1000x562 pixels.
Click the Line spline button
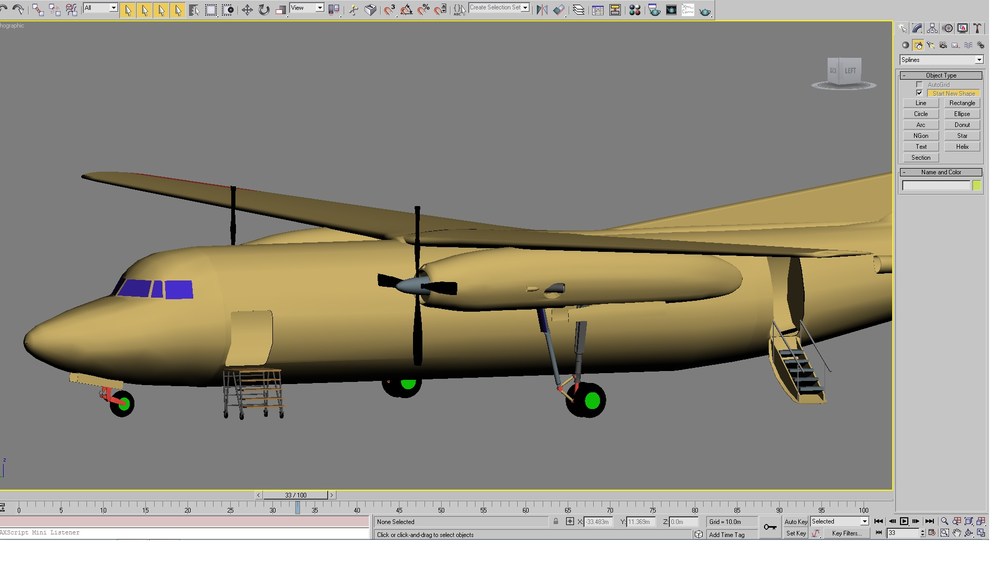pos(921,103)
